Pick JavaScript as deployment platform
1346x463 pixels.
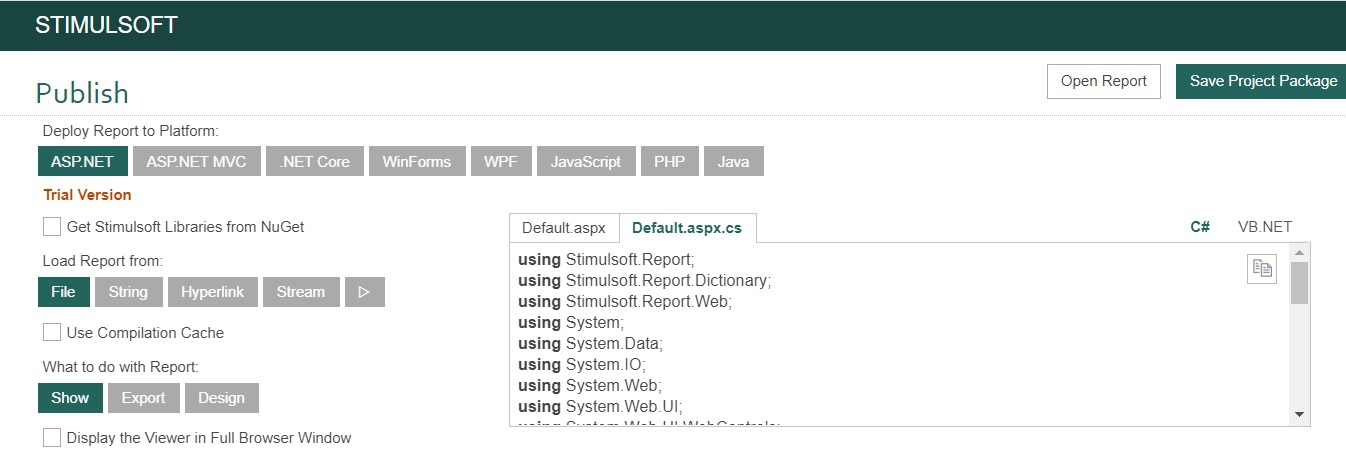[x=585, y=161]
